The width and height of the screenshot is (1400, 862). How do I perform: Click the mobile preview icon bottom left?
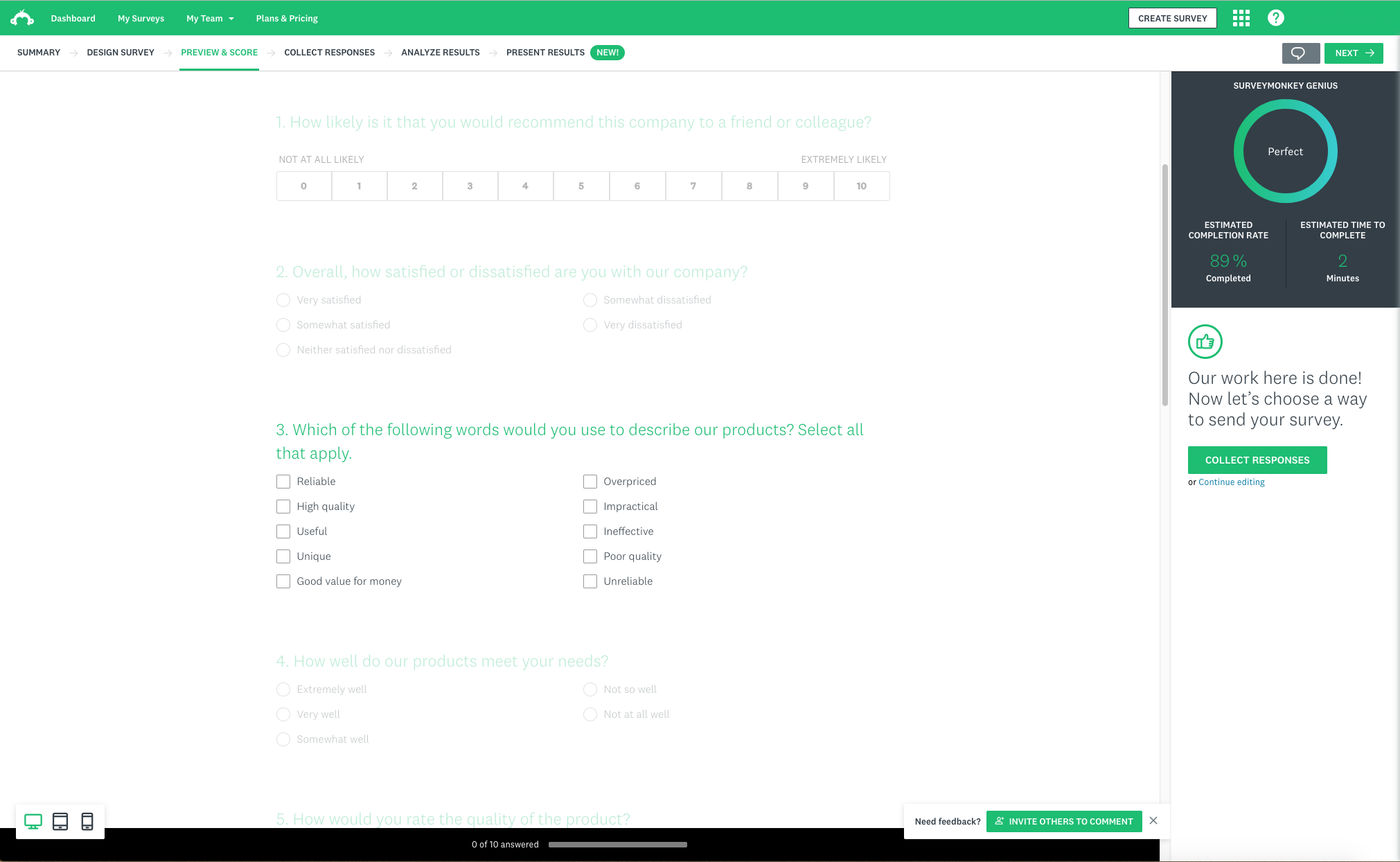pos(88,821)
